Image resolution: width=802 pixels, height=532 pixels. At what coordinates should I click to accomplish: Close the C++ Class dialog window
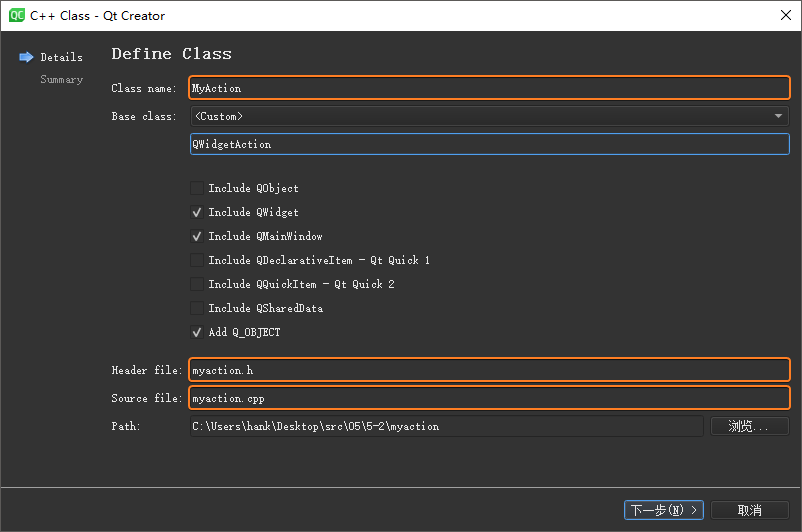coord(786,15)
